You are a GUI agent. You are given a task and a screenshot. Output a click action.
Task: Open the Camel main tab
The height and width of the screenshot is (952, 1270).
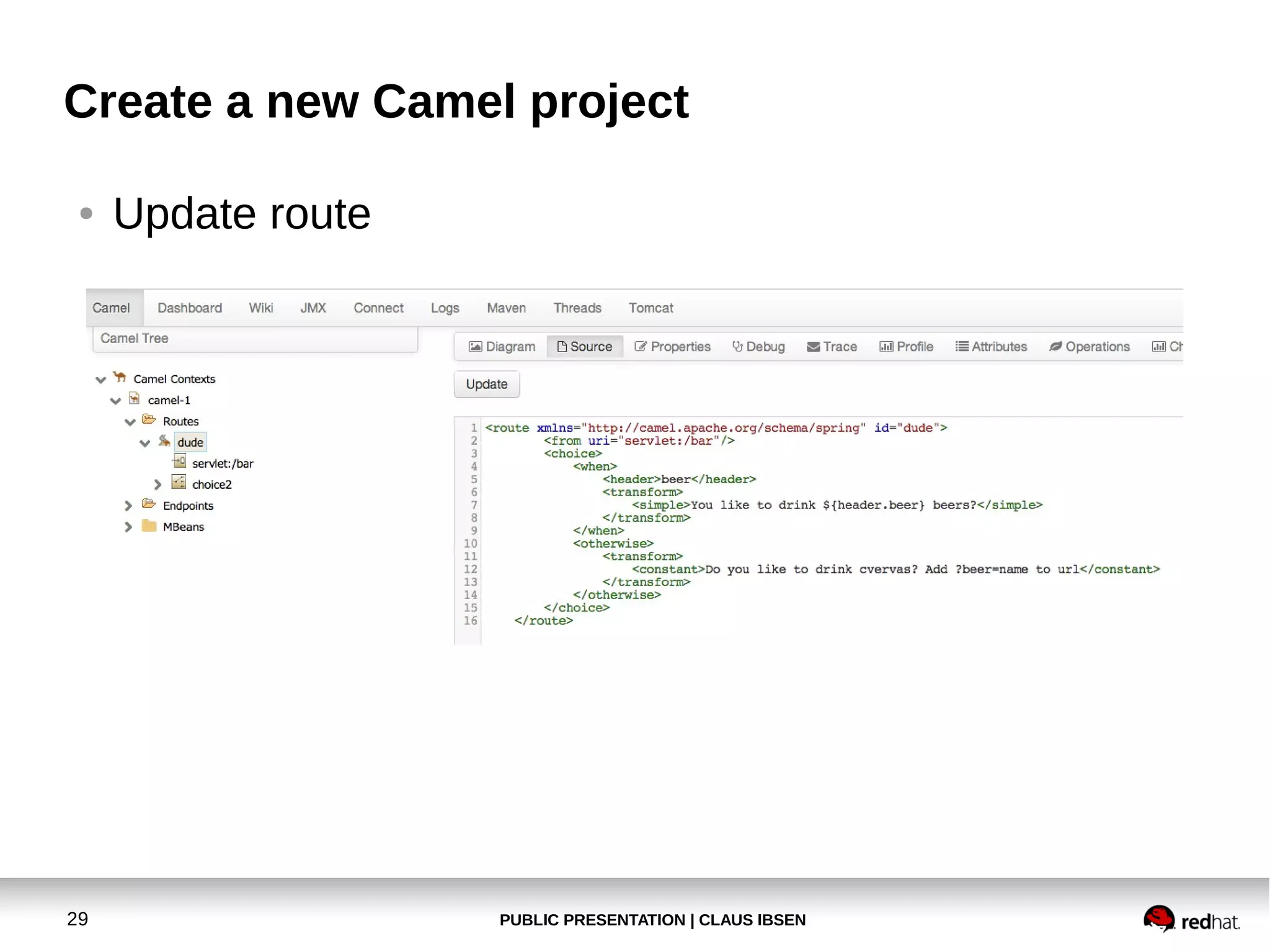pyautogui.click(x=112, y=308)
